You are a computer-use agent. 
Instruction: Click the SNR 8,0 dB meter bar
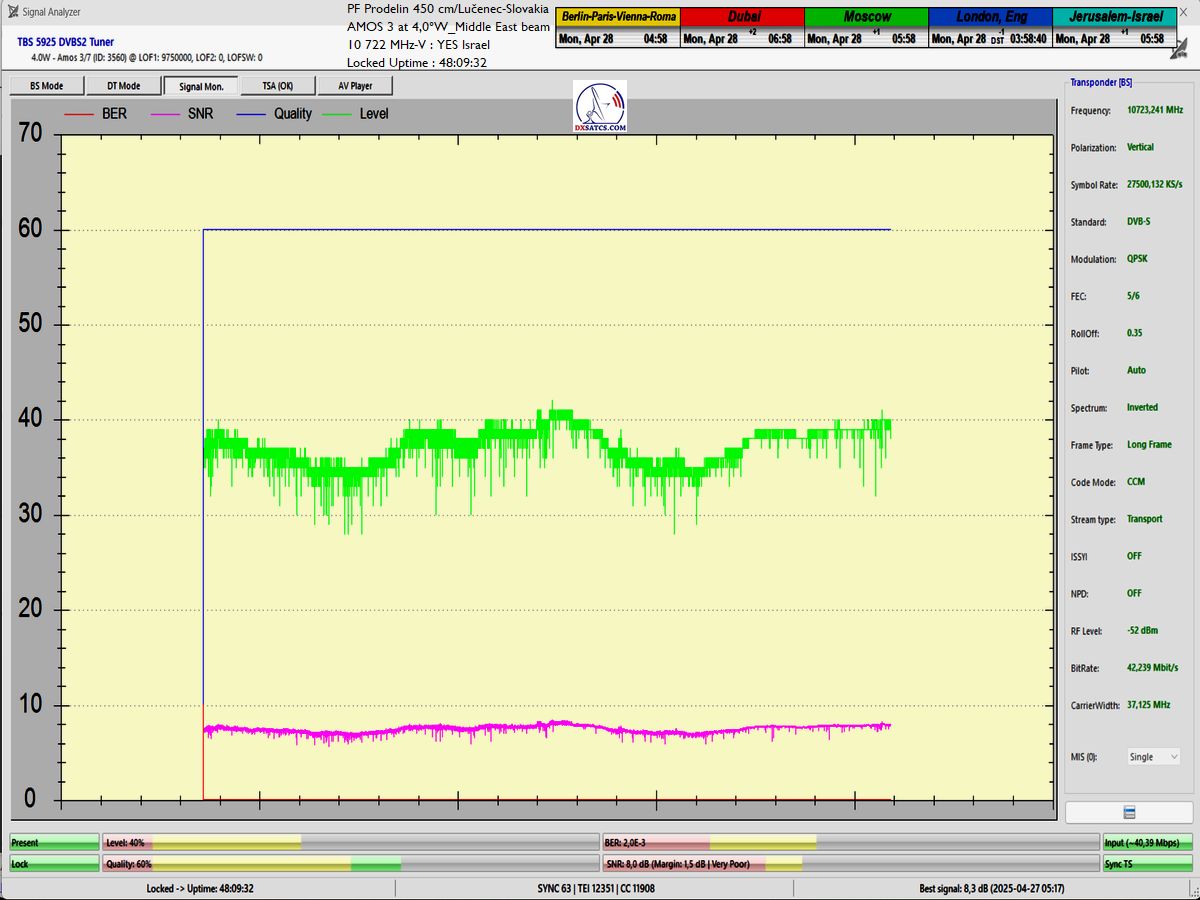[848, 863]
